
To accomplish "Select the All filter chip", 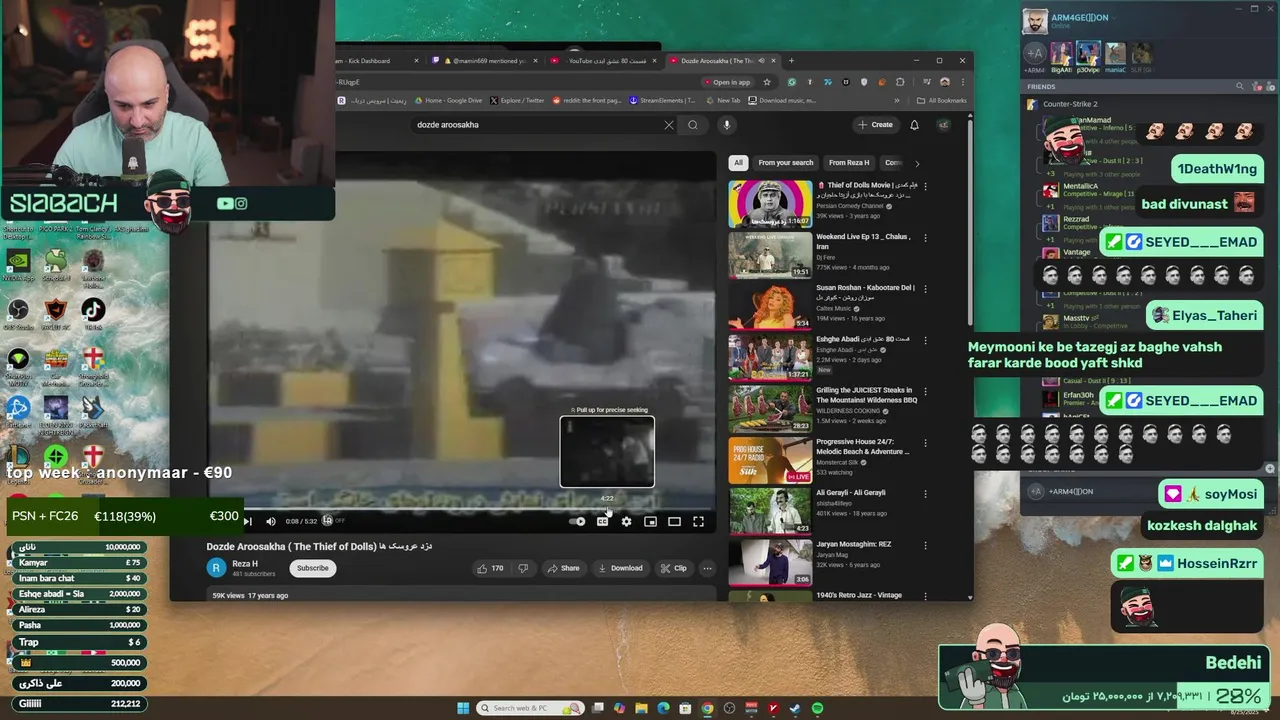I will [x=738, y=163].
